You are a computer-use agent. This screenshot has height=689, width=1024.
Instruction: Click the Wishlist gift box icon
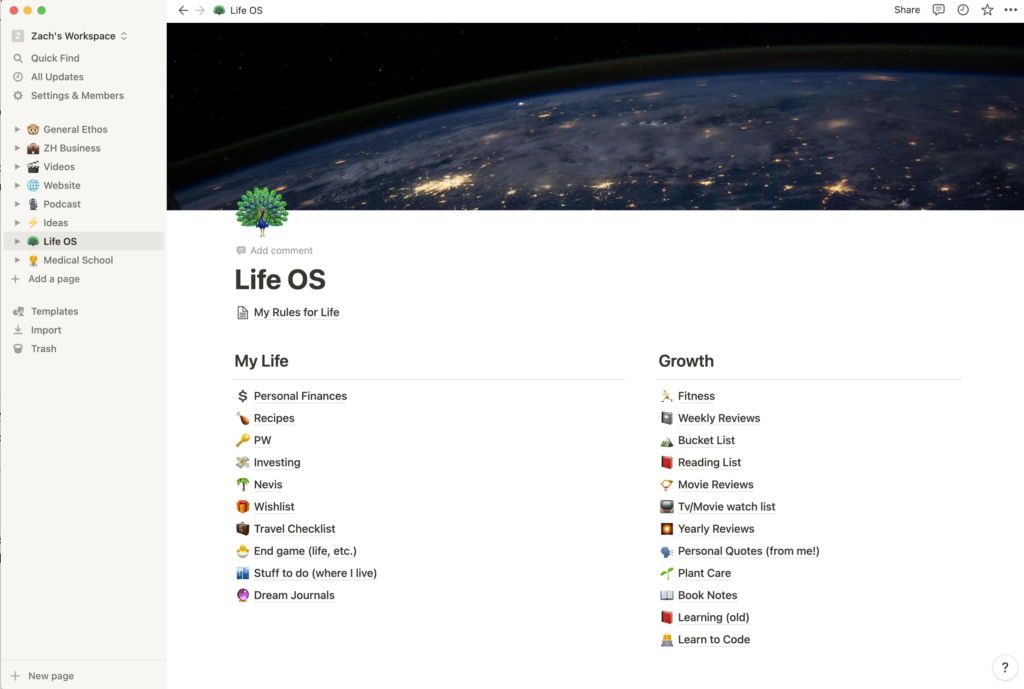click(242, 507)
